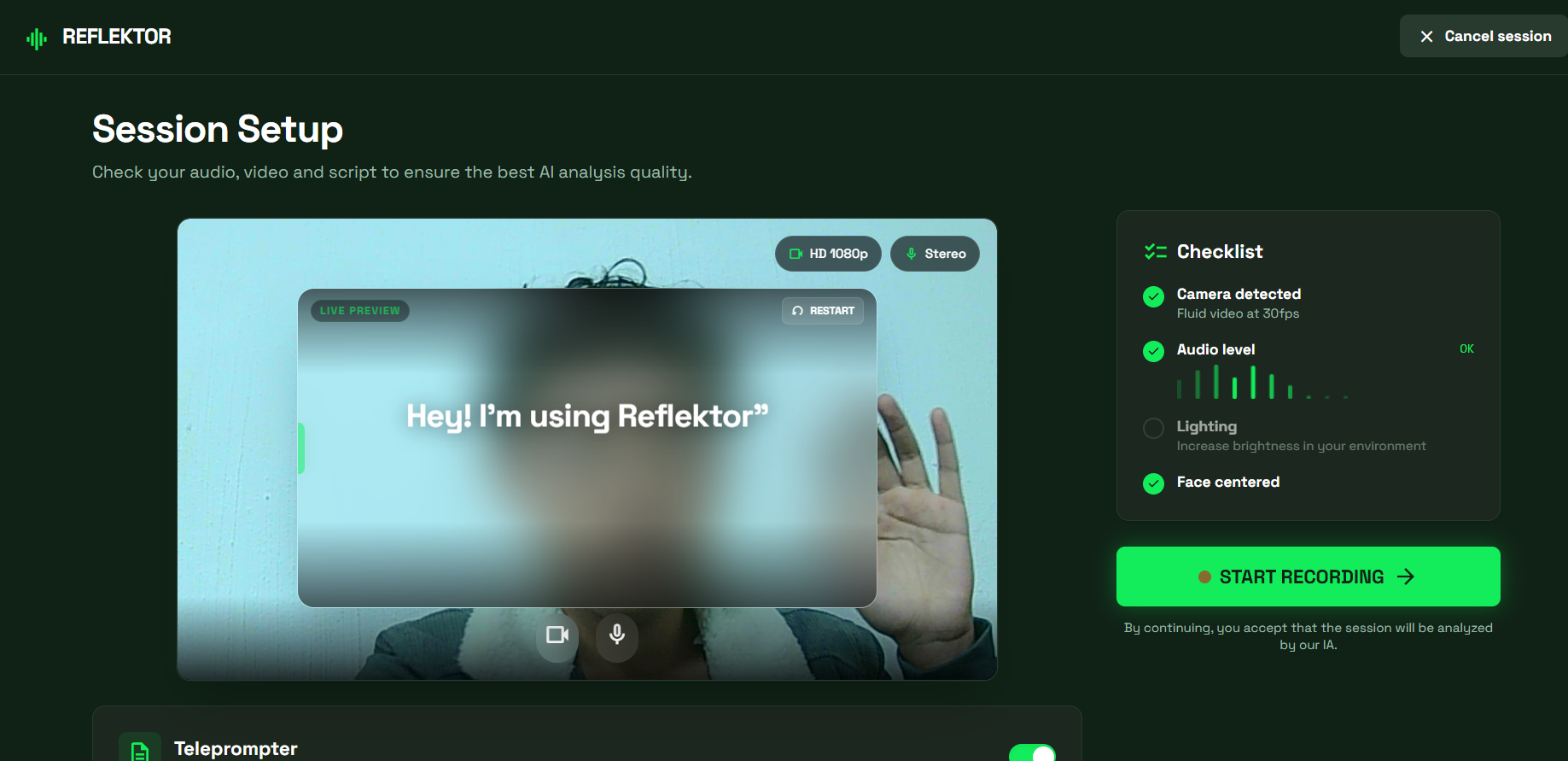The image size is (1568, 761).
Task: Click the 'Fluid video at 30fps' text
Action: point(1238,313)
